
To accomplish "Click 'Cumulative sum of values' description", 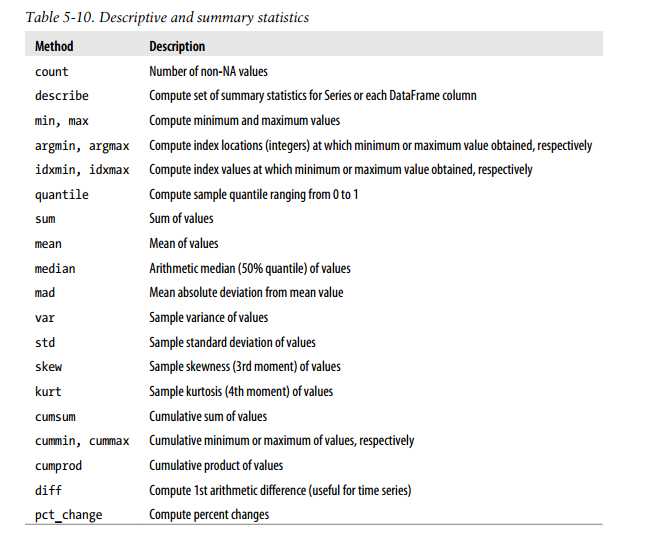I will pos(208,416).
